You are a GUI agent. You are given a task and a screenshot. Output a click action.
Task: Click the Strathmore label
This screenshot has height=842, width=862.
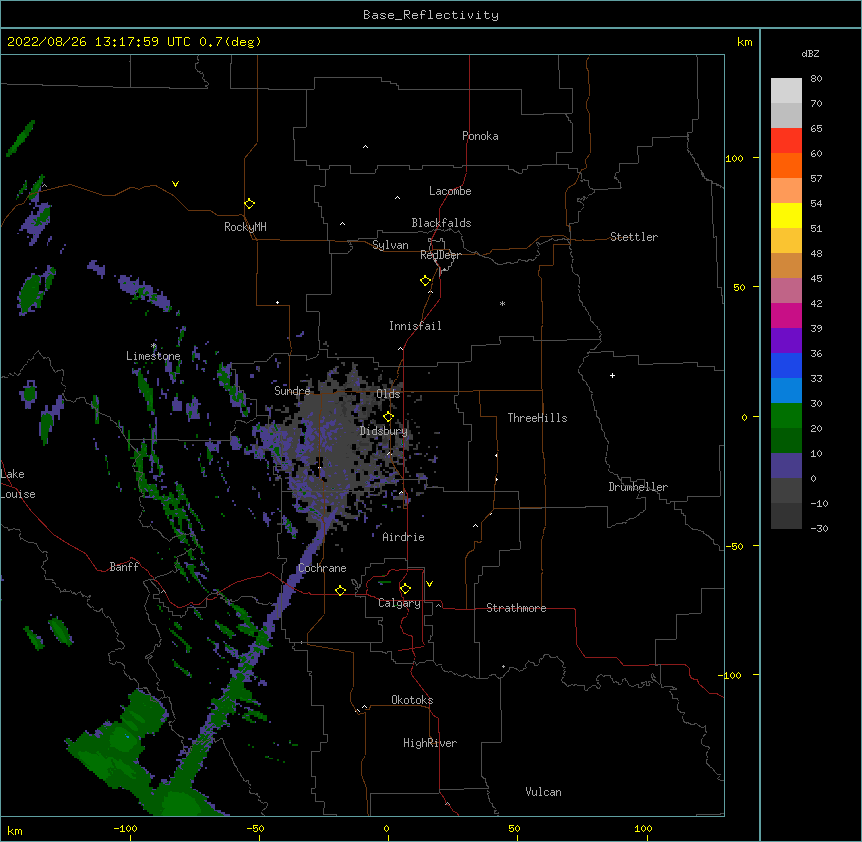pos(516,608)
